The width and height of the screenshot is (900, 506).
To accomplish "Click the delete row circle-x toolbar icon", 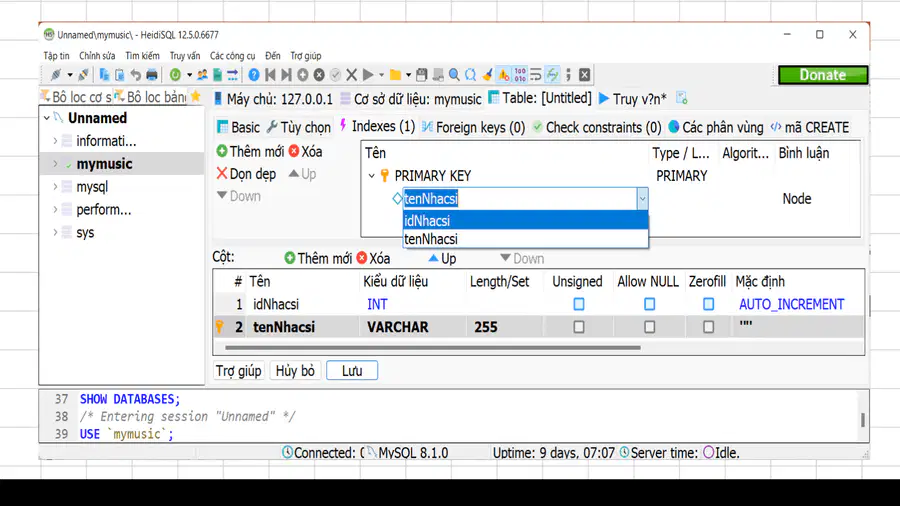I will point(319,75).
